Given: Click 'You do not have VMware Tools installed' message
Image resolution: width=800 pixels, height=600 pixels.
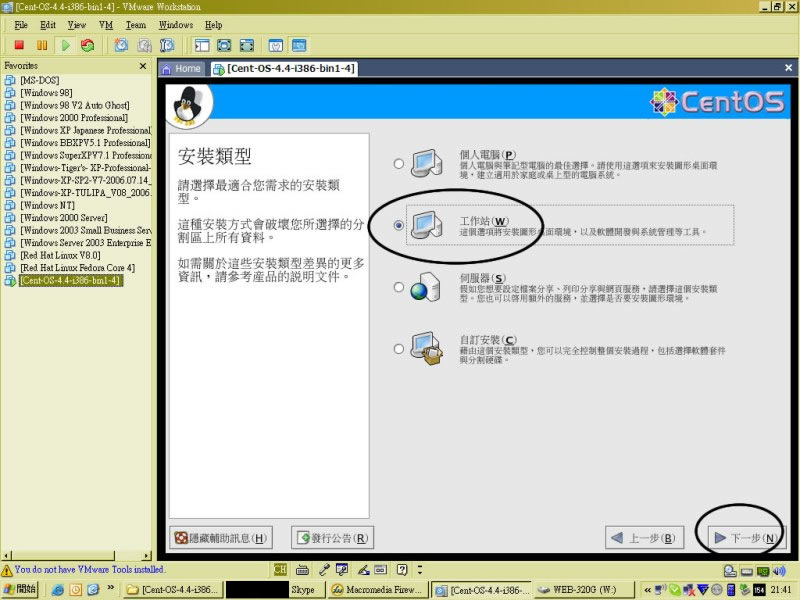Looking at the screenshot, I should click(89, 569).
